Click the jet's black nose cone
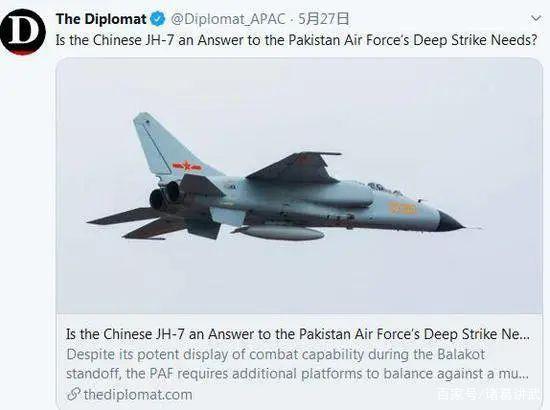Viewport: 550px width, 410px height. [x=450, y=222]
